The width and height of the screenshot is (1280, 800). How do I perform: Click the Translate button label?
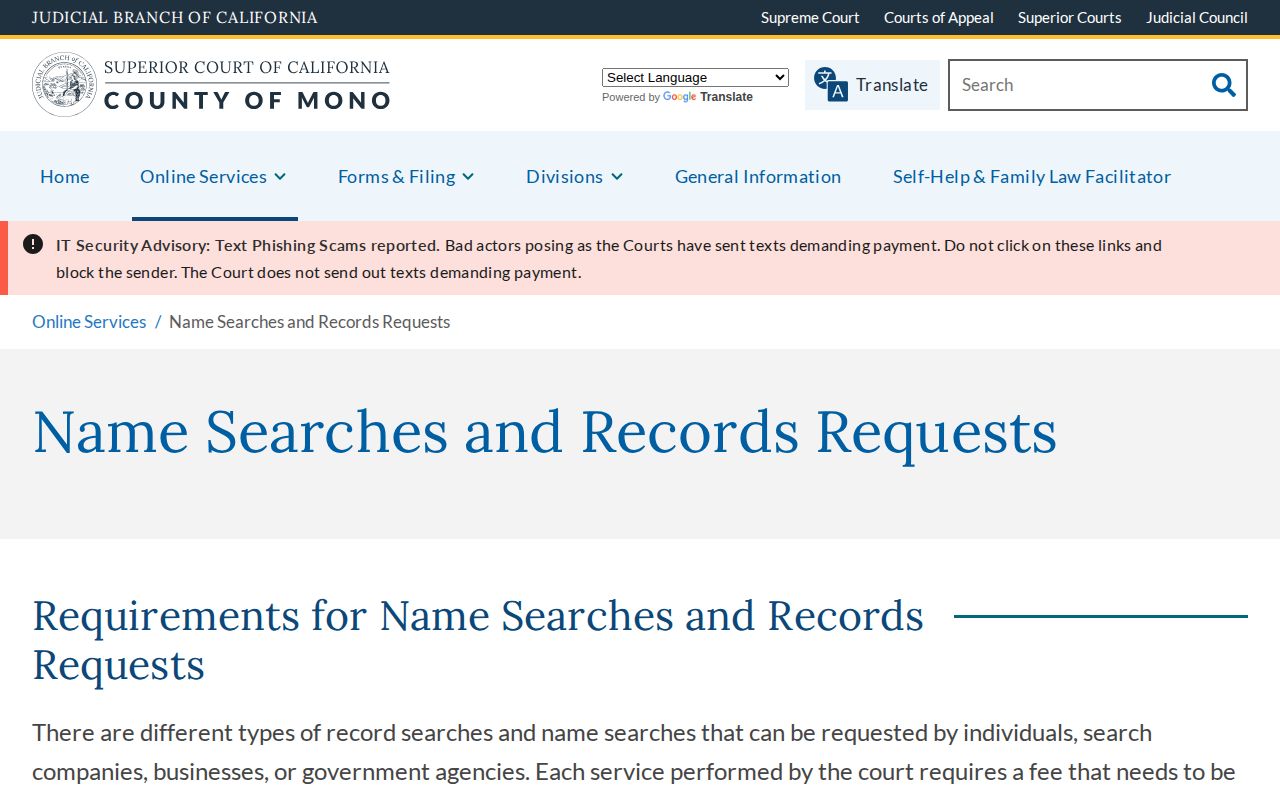coord(892,85)
